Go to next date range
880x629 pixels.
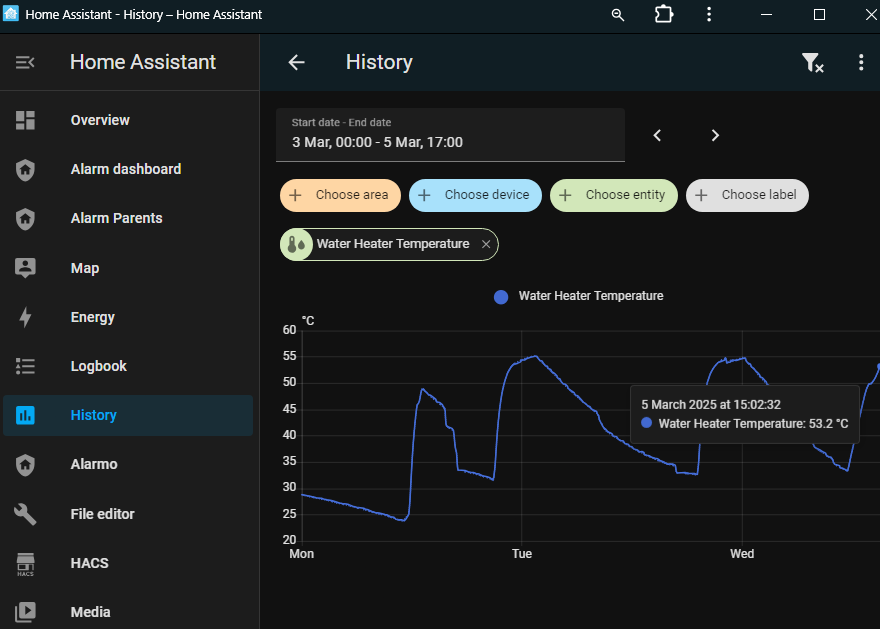[714, 135]
